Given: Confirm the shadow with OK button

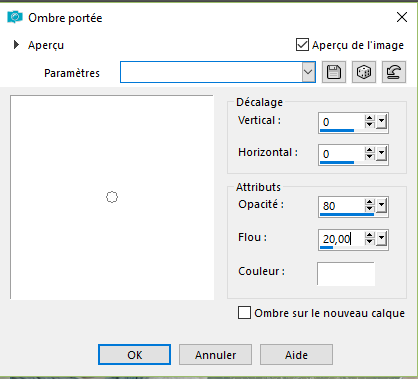Looking at the screenshot, I should pos(134,355).
